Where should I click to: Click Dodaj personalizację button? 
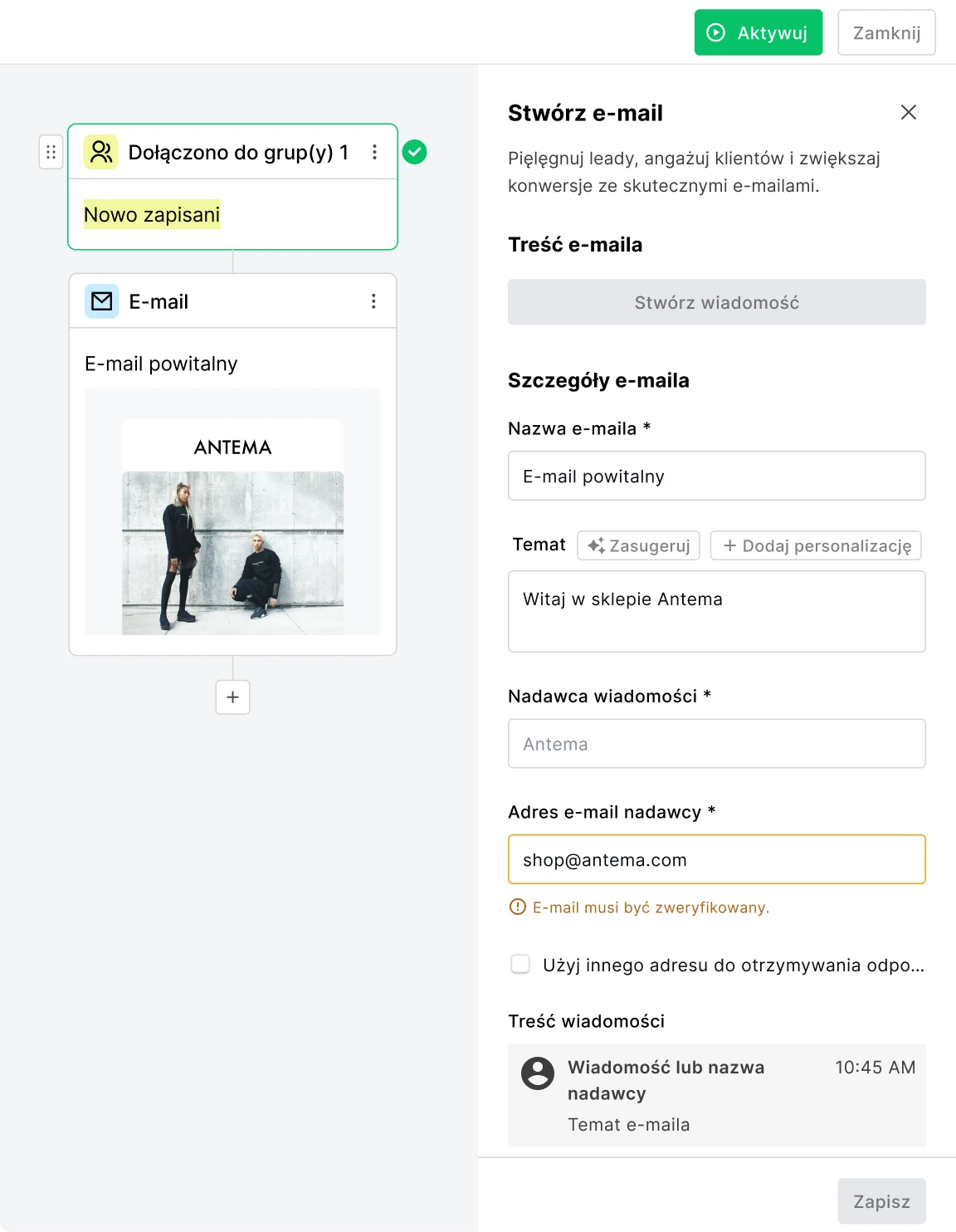(816, 545)
